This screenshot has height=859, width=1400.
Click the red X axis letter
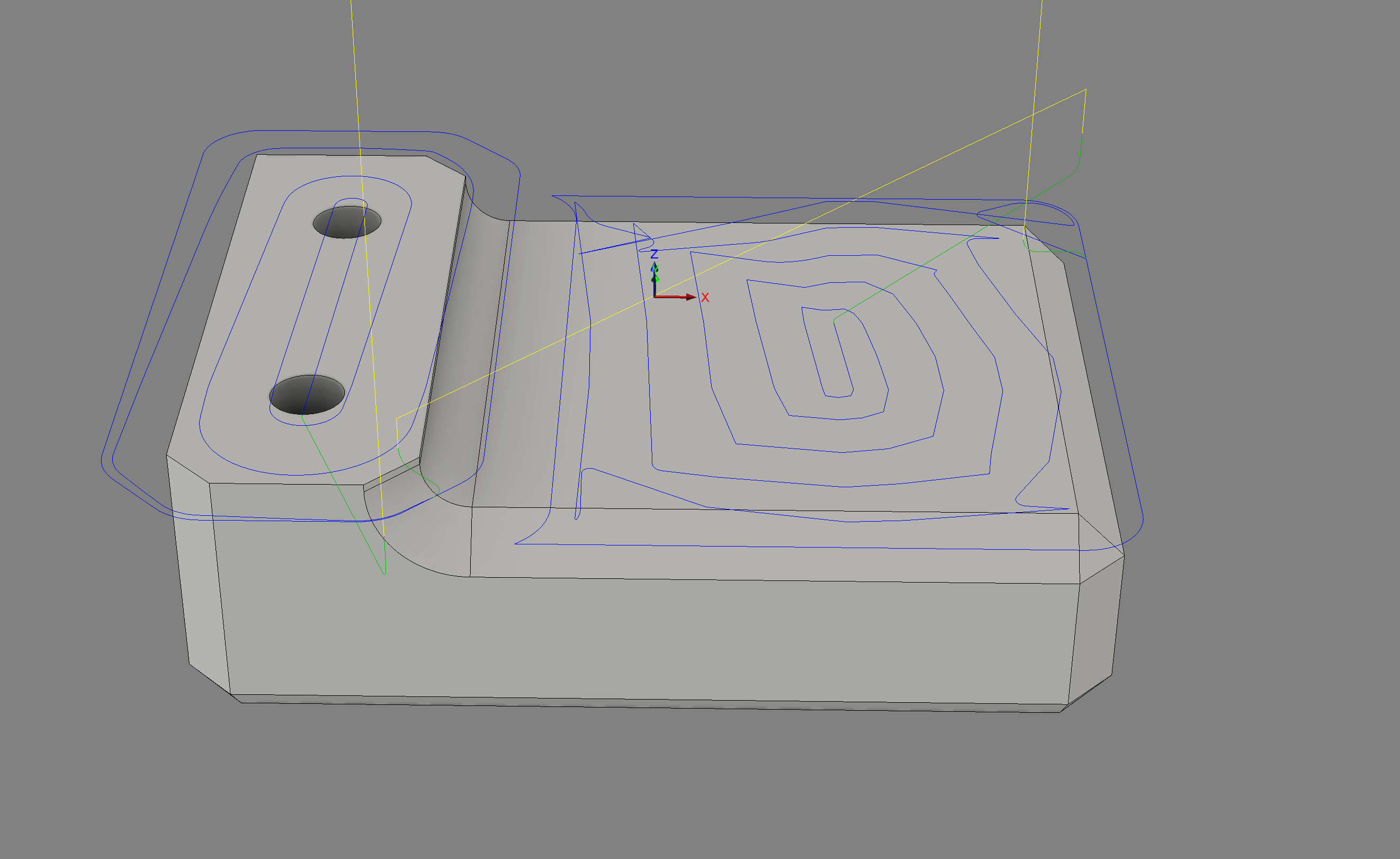[705, 298]
